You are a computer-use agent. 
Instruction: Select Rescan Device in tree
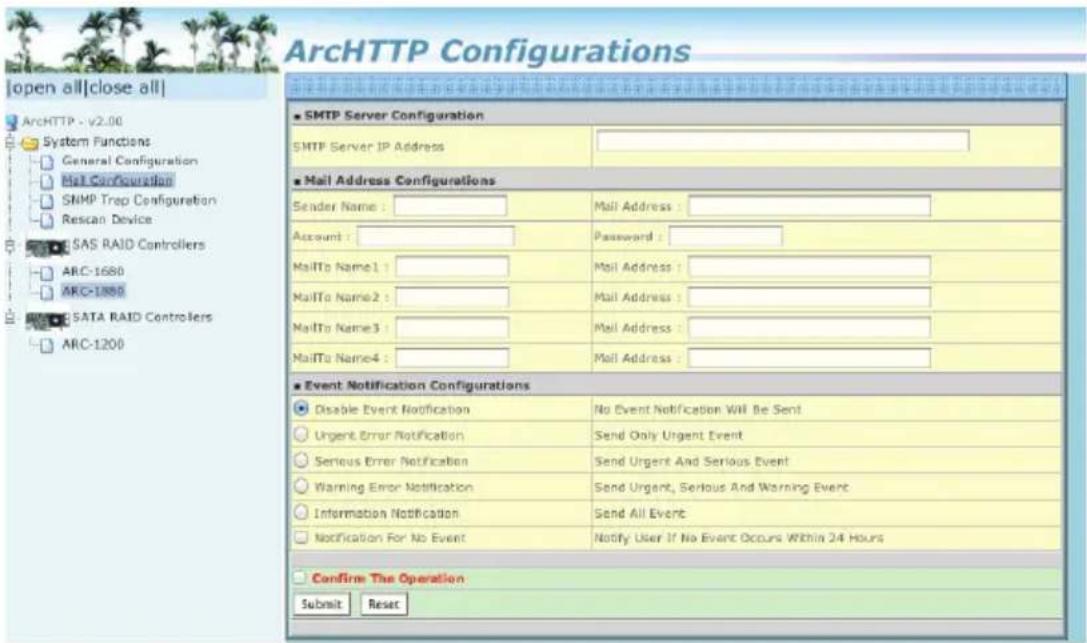click(107, 220)
